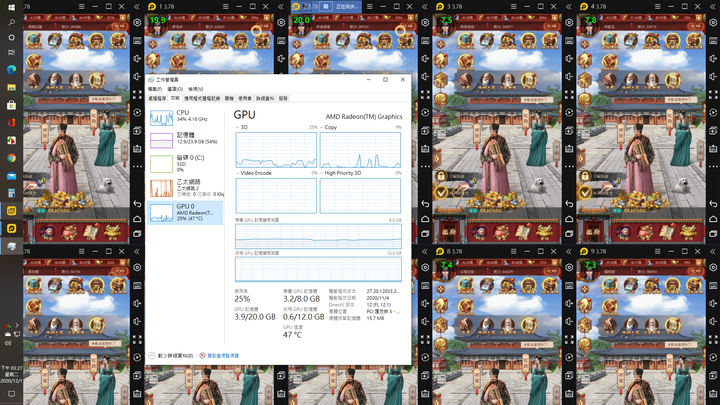Select 磁碟 0 (C:) in the performance list
The image size is (720, 405).
[x=185, y=163]
